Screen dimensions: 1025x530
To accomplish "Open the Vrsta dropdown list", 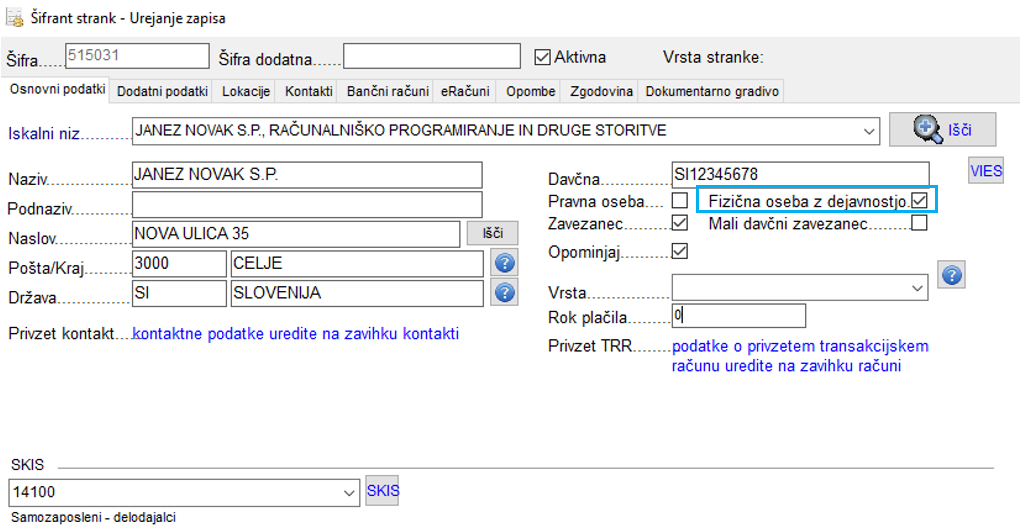I will coord(919,288).
